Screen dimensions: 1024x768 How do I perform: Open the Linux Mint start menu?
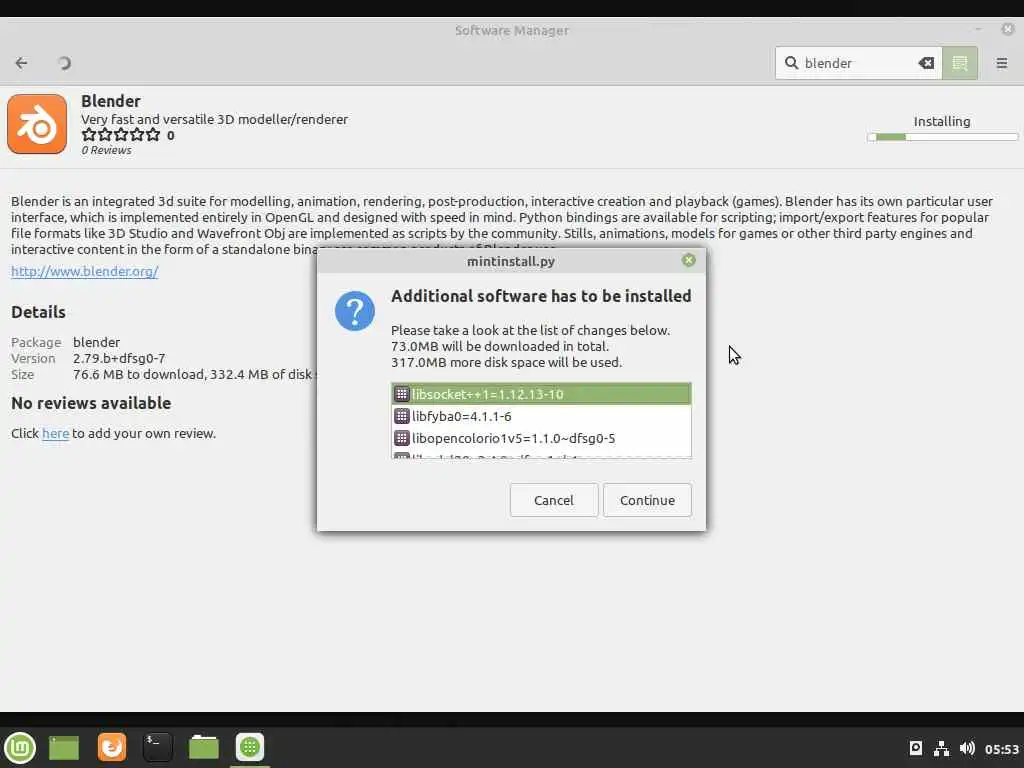tap(20, 747)
